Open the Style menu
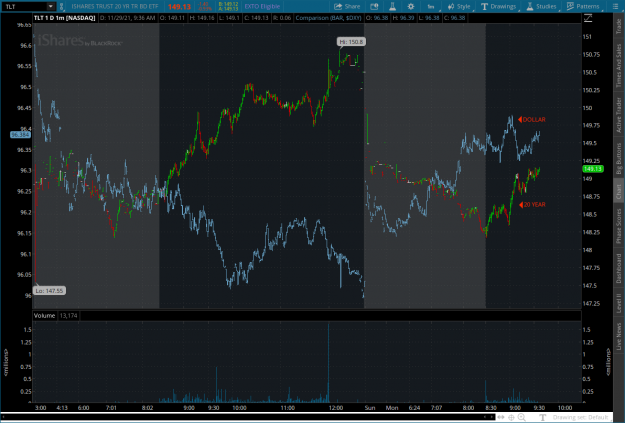The height and width of the screenshot is (423, 625). click(459, 6)
